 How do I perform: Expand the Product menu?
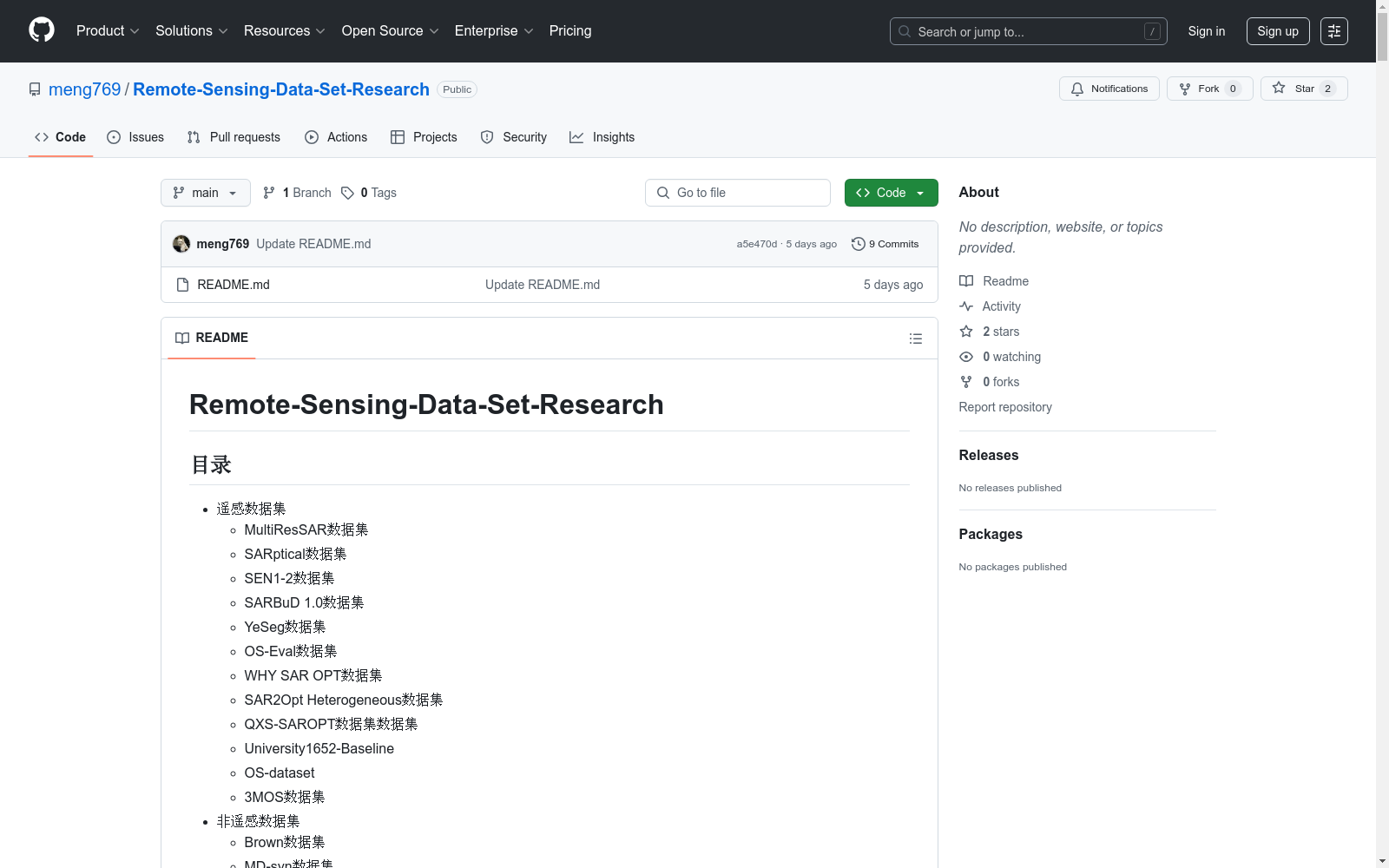click(108, 30)
